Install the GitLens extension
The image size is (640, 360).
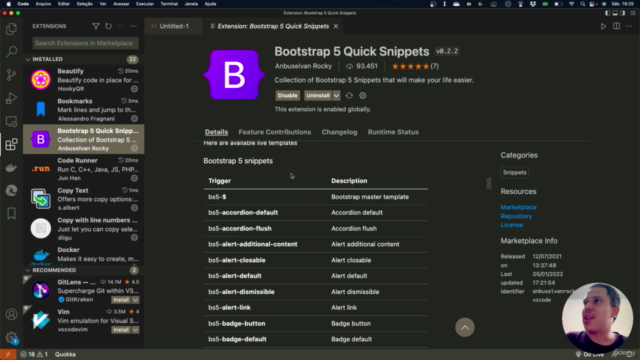pos(121,300)
